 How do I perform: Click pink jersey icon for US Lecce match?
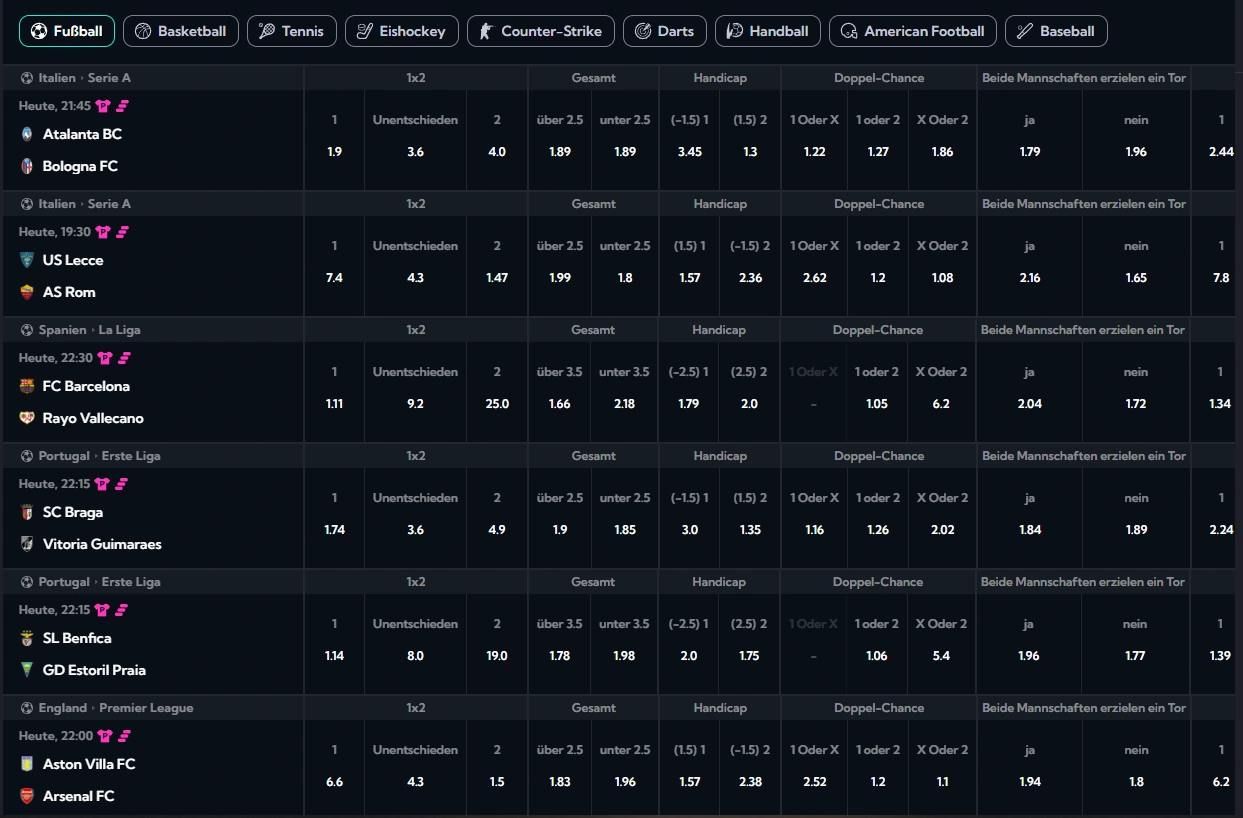[103, 232]
